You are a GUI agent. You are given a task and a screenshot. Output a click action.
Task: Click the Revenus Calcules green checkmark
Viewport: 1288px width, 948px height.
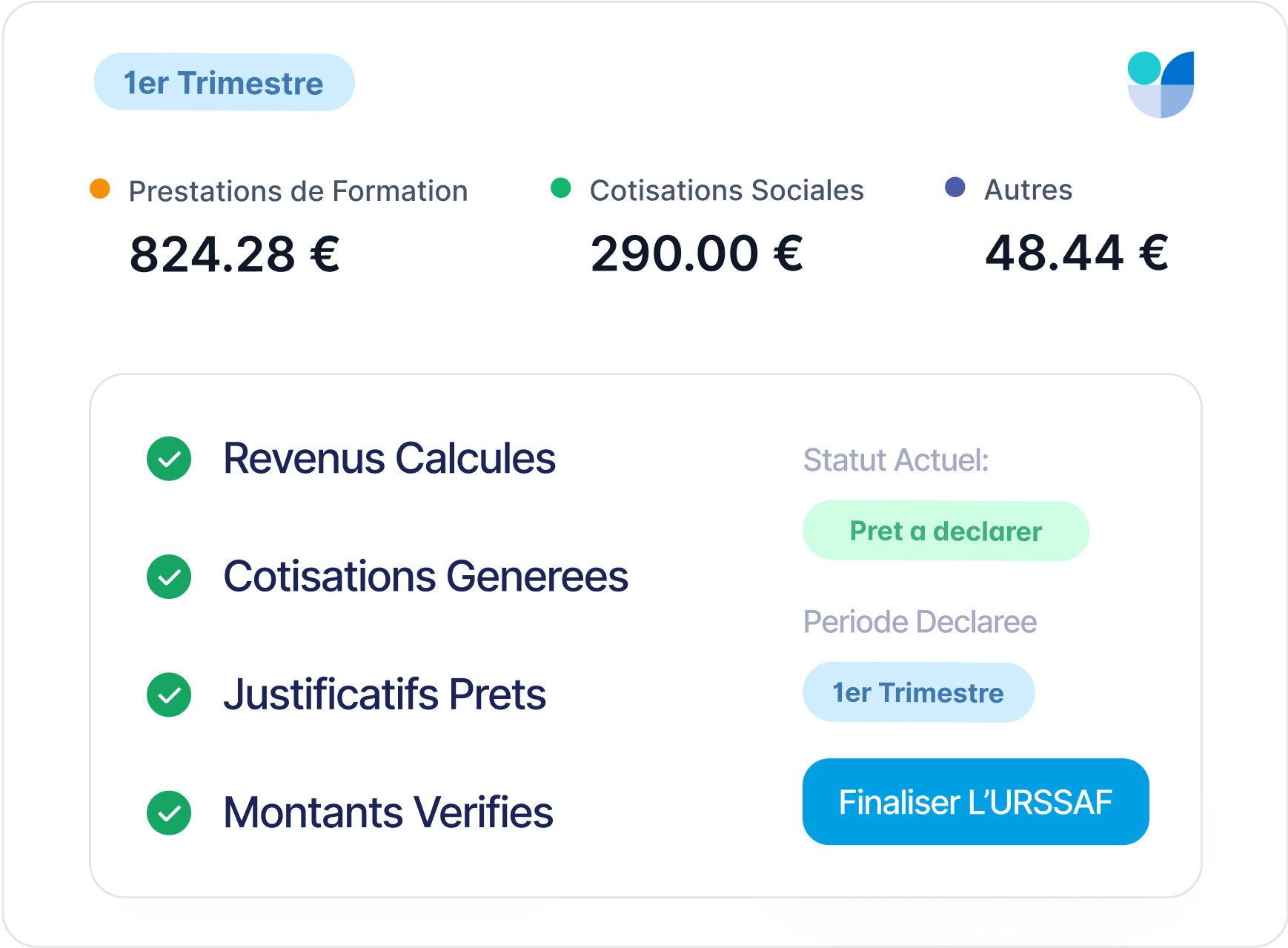coord(169,458)
